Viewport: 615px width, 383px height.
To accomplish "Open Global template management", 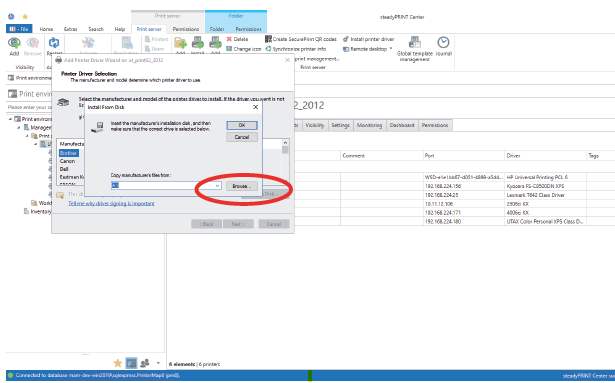I will (x=415, y=49).
